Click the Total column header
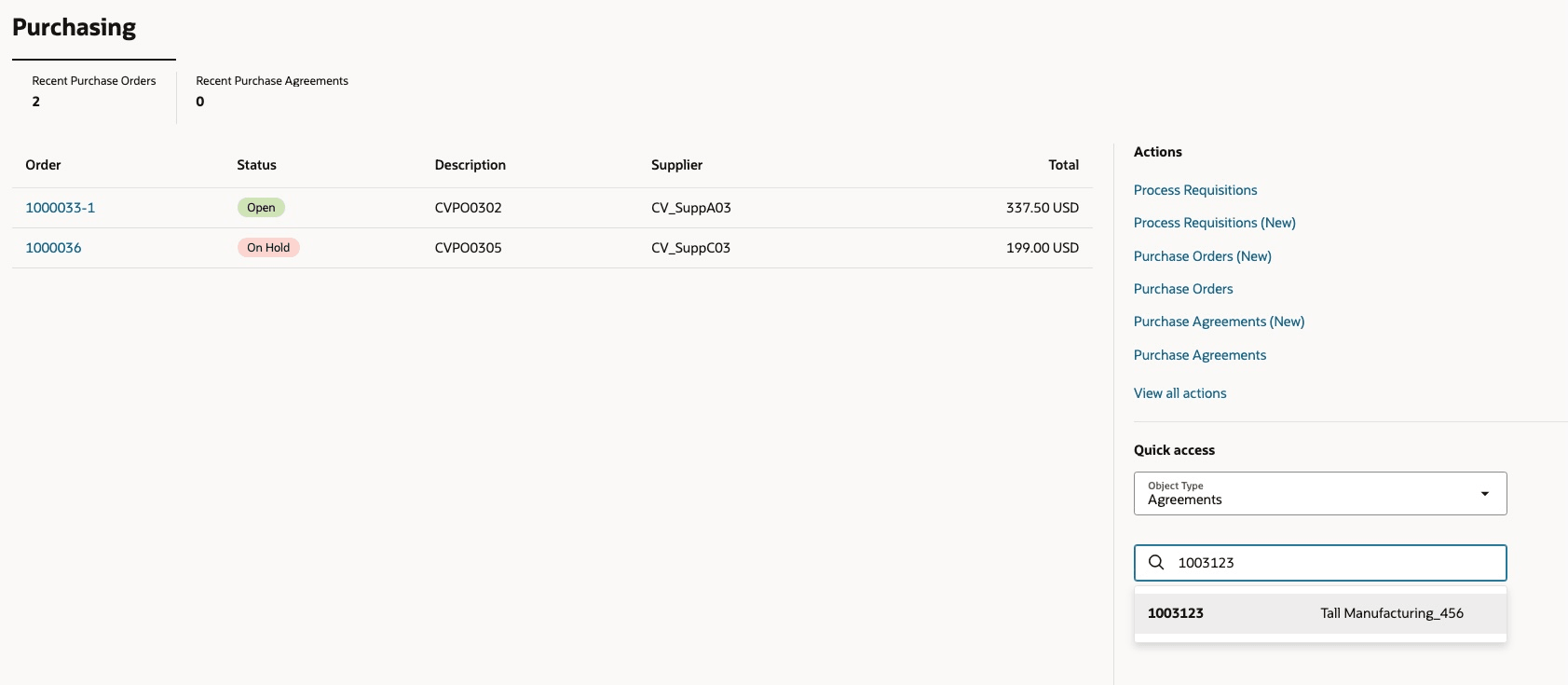Viewport: 1568px width, 685px height. pyautogui.click(x=1064, y=165)
